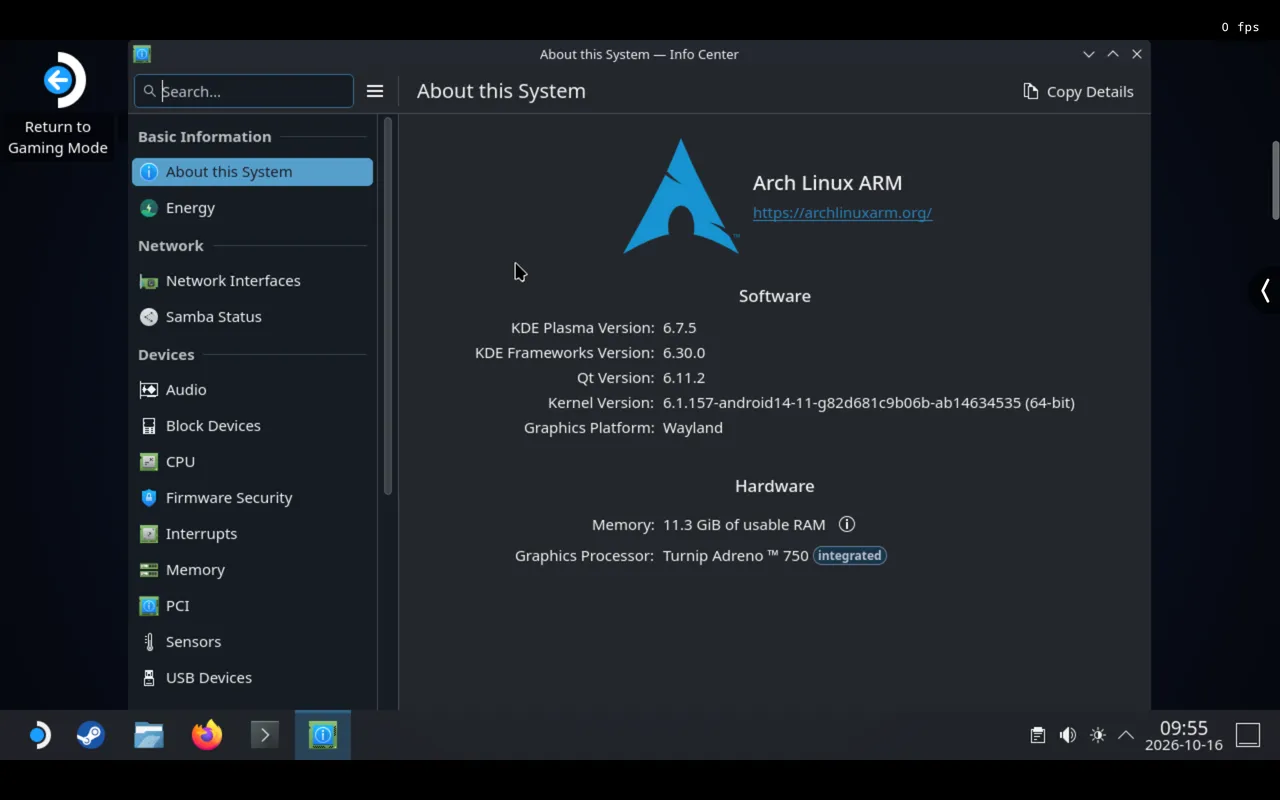Click the Copy Details button
Image resolution: width=1280 pixels, height=800 pixels.
coord(1078,91)
